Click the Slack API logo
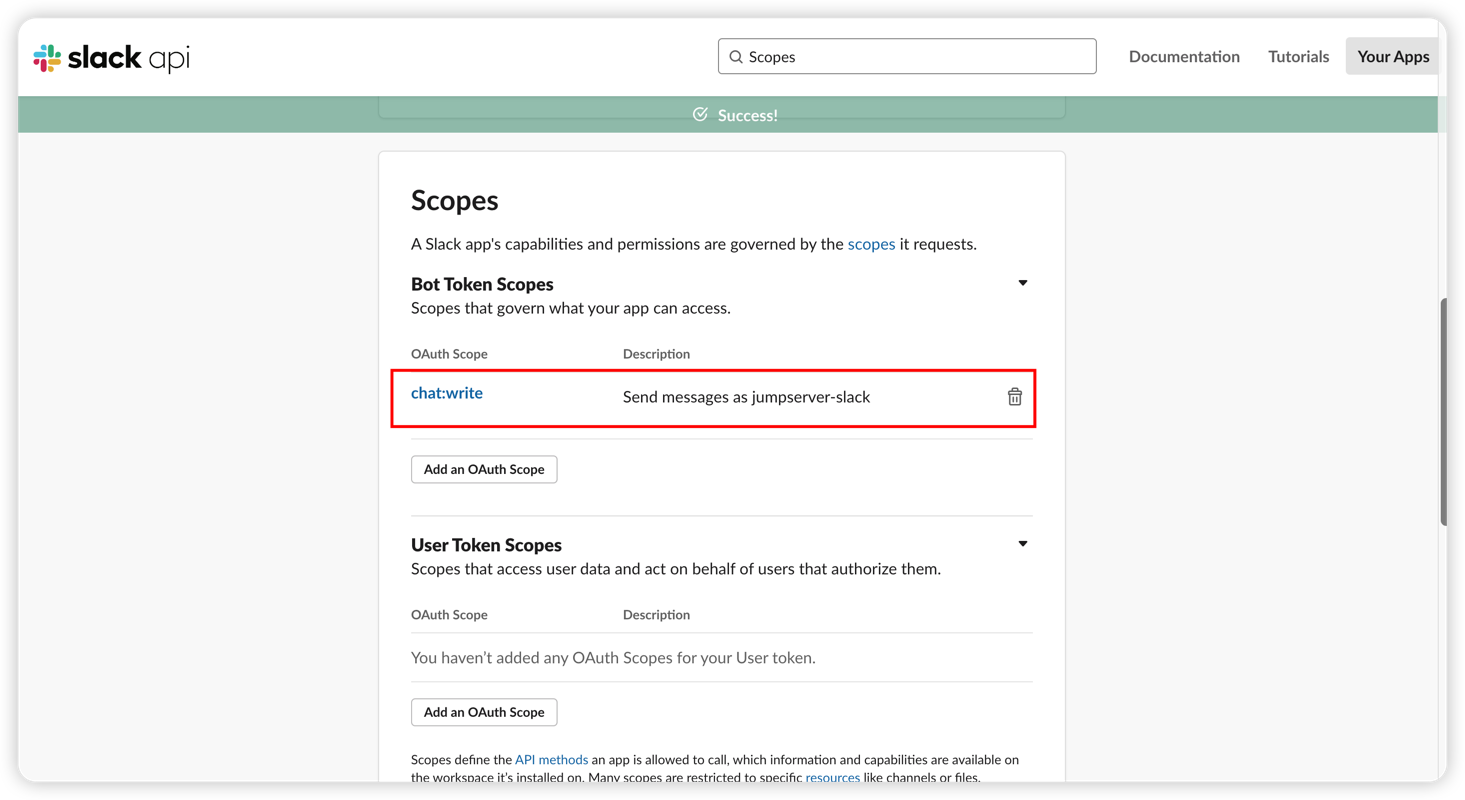This screenshot has height=800, width=1465. pyautogui.click(x=111, y=58)
